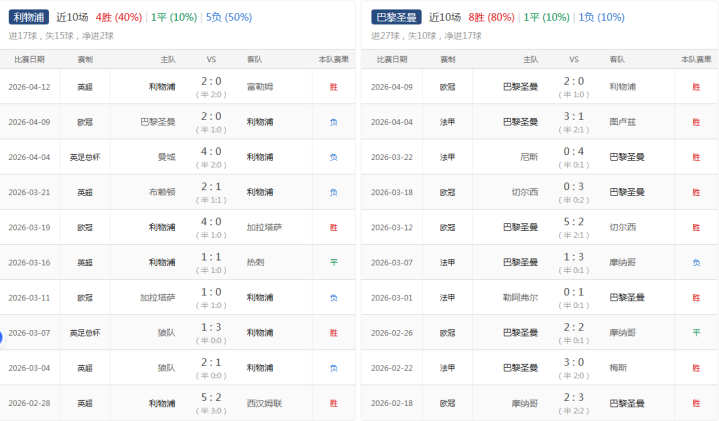Click the 2026-03-11 date cell
This screenshot has height=421, width=719.
click(29, 298)
